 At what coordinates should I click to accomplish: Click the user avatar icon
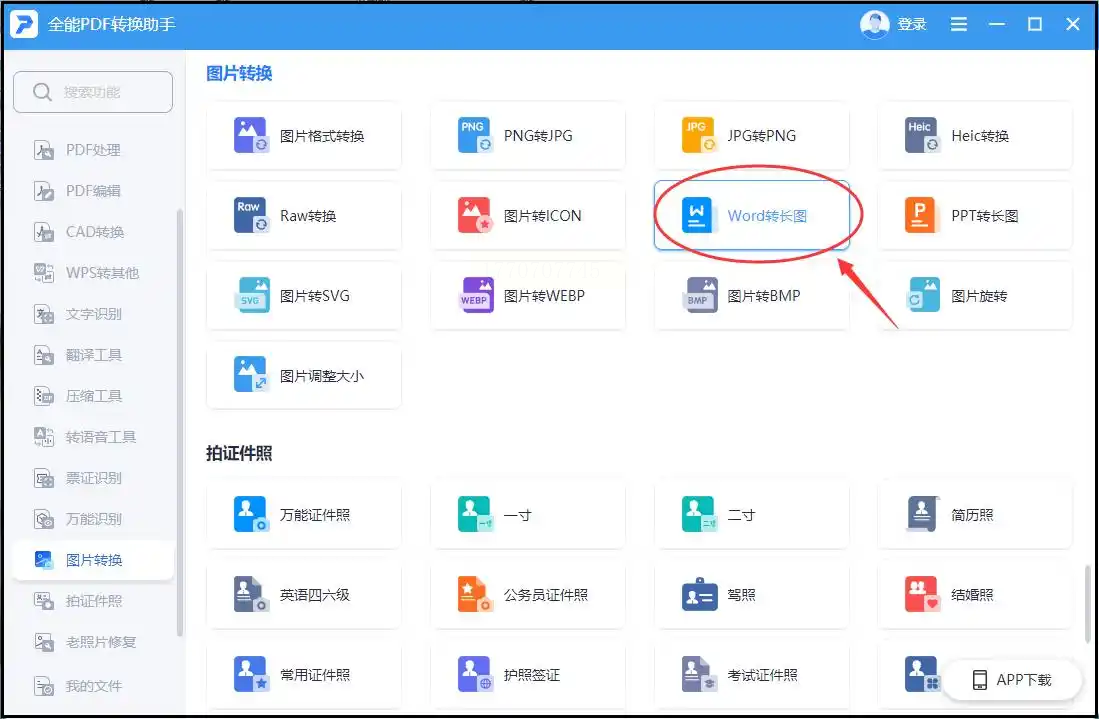coord(874,25)
